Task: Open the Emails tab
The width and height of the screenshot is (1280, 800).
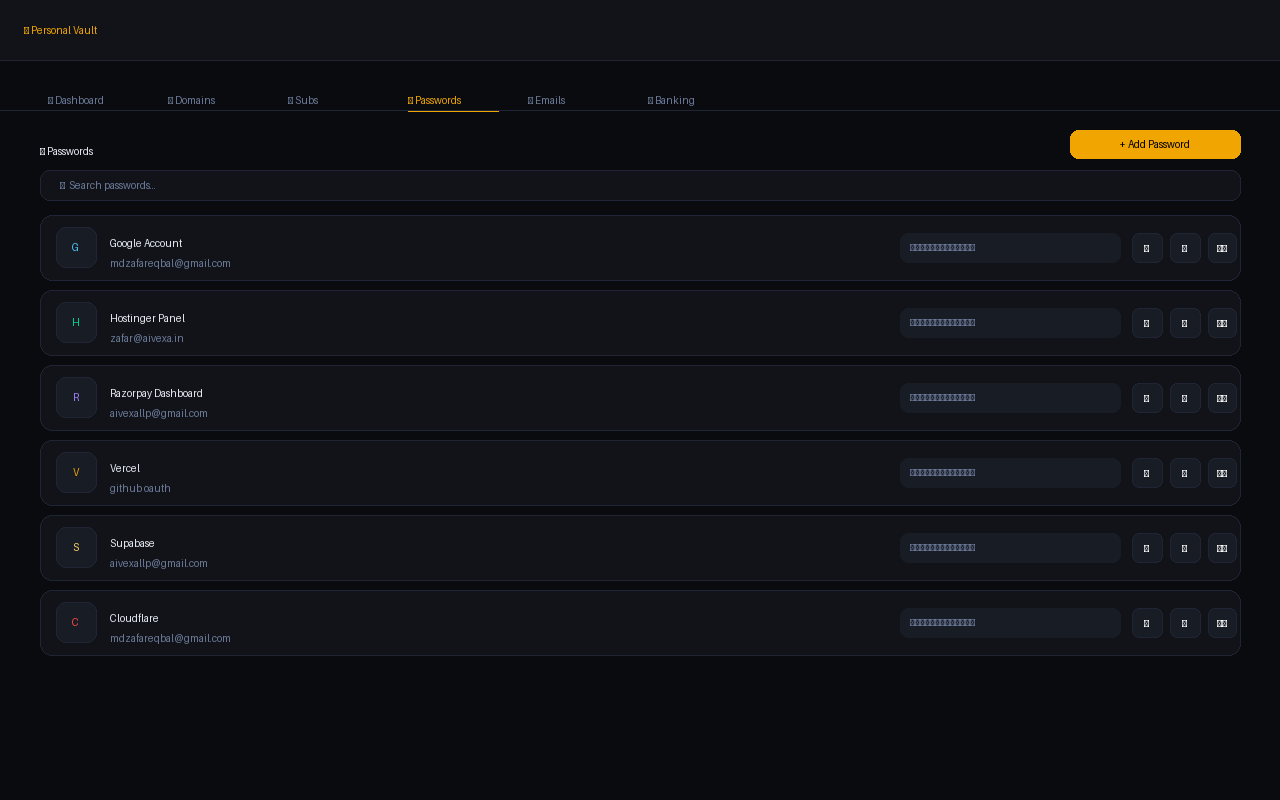Action: [x=547, y=100]
